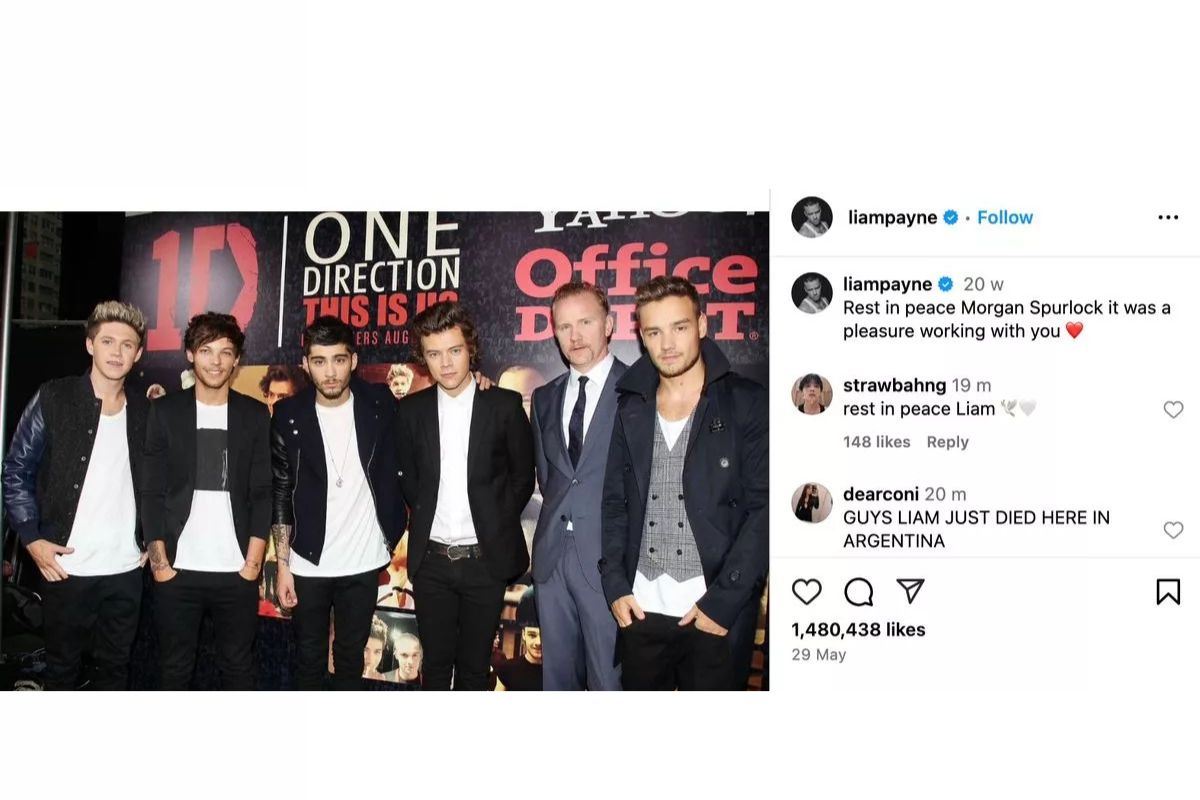Open the One Direction group photo
1200x800 pixels.
[x=384, y=451]
